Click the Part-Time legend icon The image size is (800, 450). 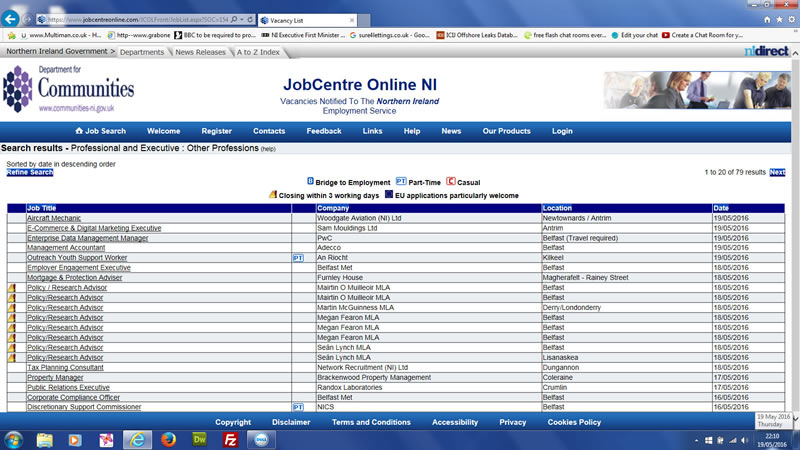(x=401, y=181)
